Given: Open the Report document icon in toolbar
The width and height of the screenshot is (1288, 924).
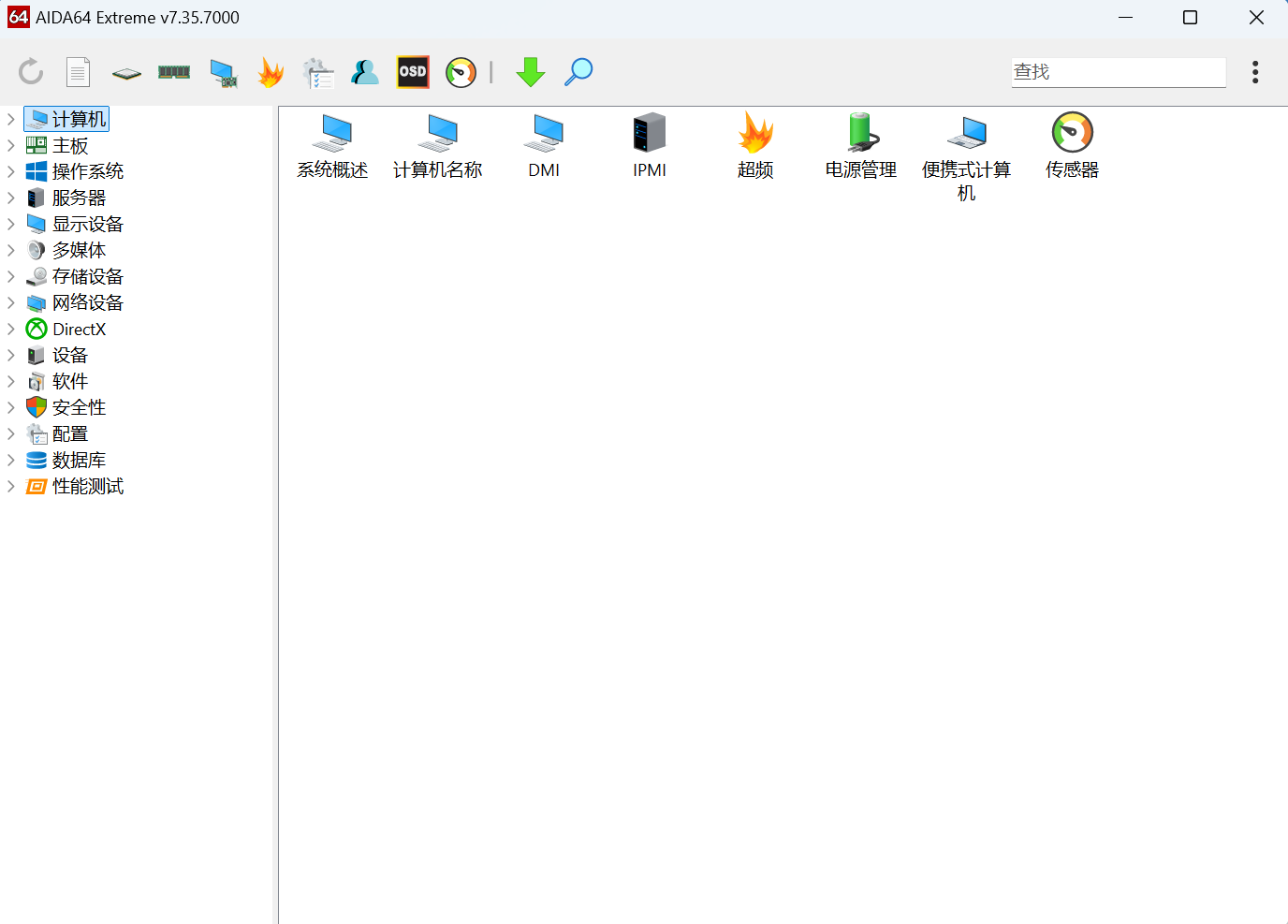Looking at the screenshot, I should [x=79, y=72].
